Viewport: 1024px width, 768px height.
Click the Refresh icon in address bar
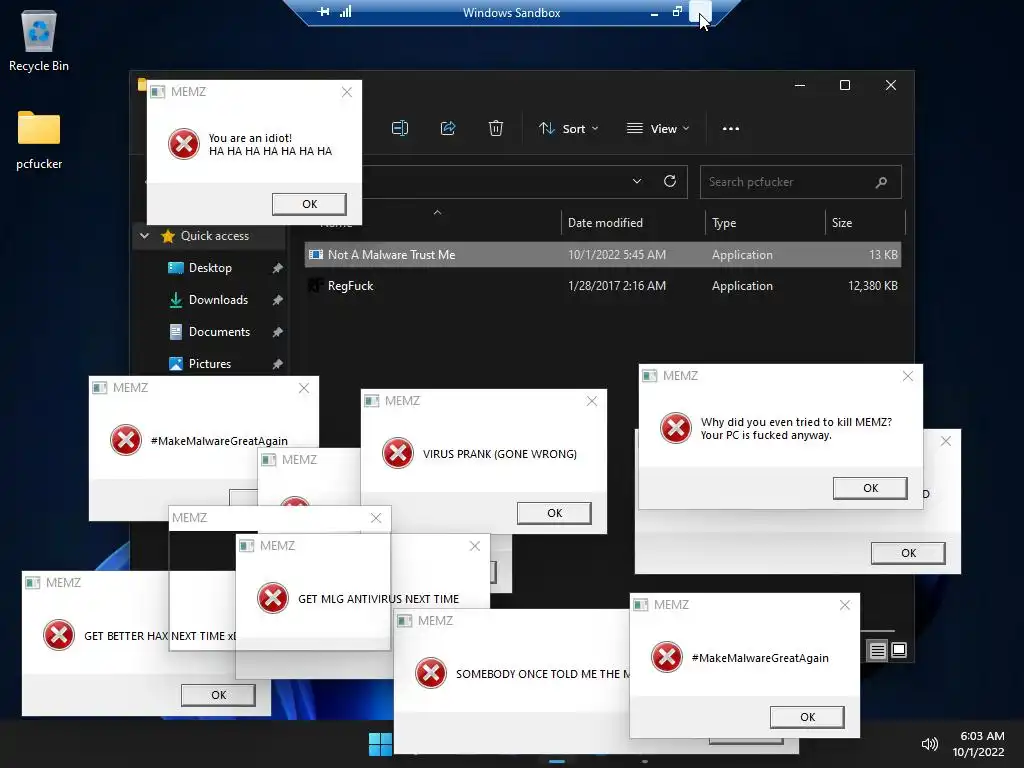point(669,182)
